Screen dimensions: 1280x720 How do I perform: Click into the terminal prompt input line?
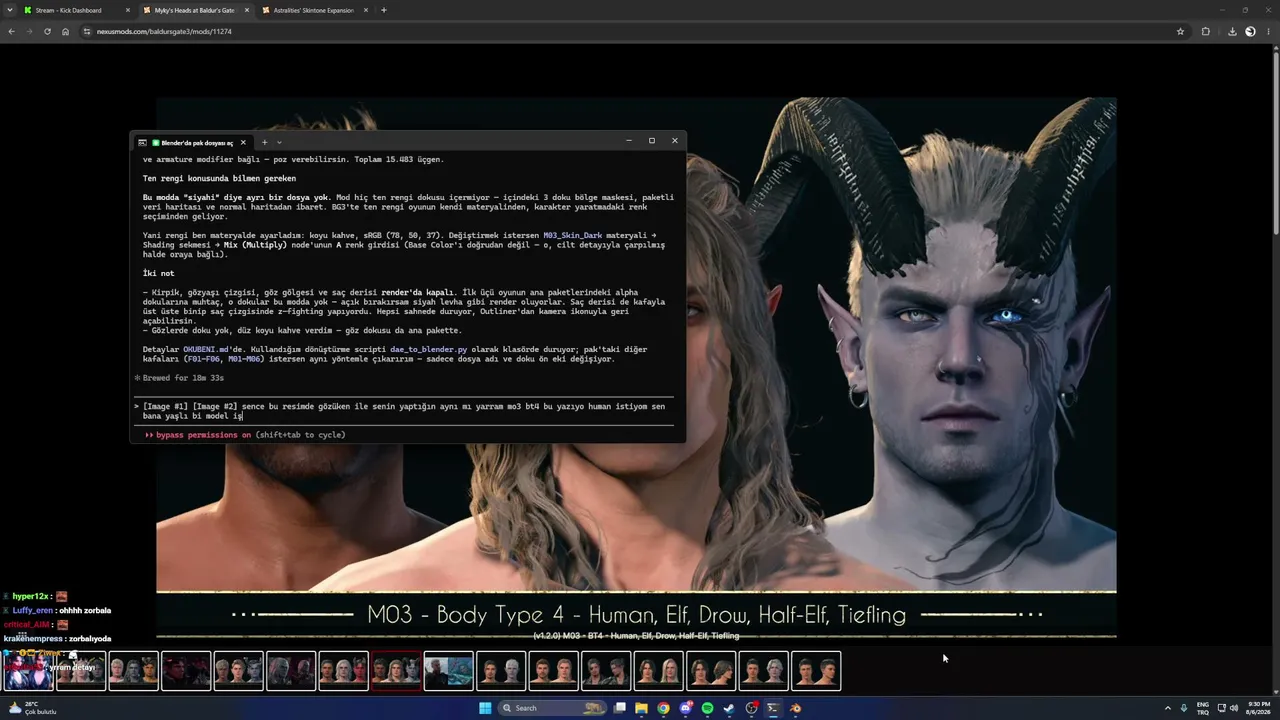coord(405,411)
